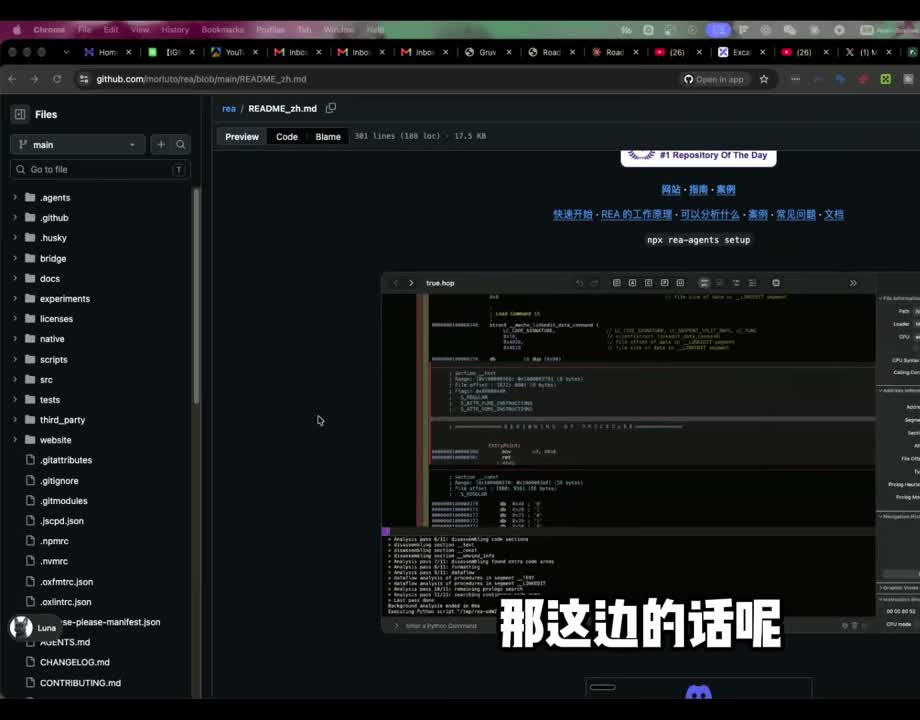Open the 网站 link
920x720 pixels.
[671, 189]
